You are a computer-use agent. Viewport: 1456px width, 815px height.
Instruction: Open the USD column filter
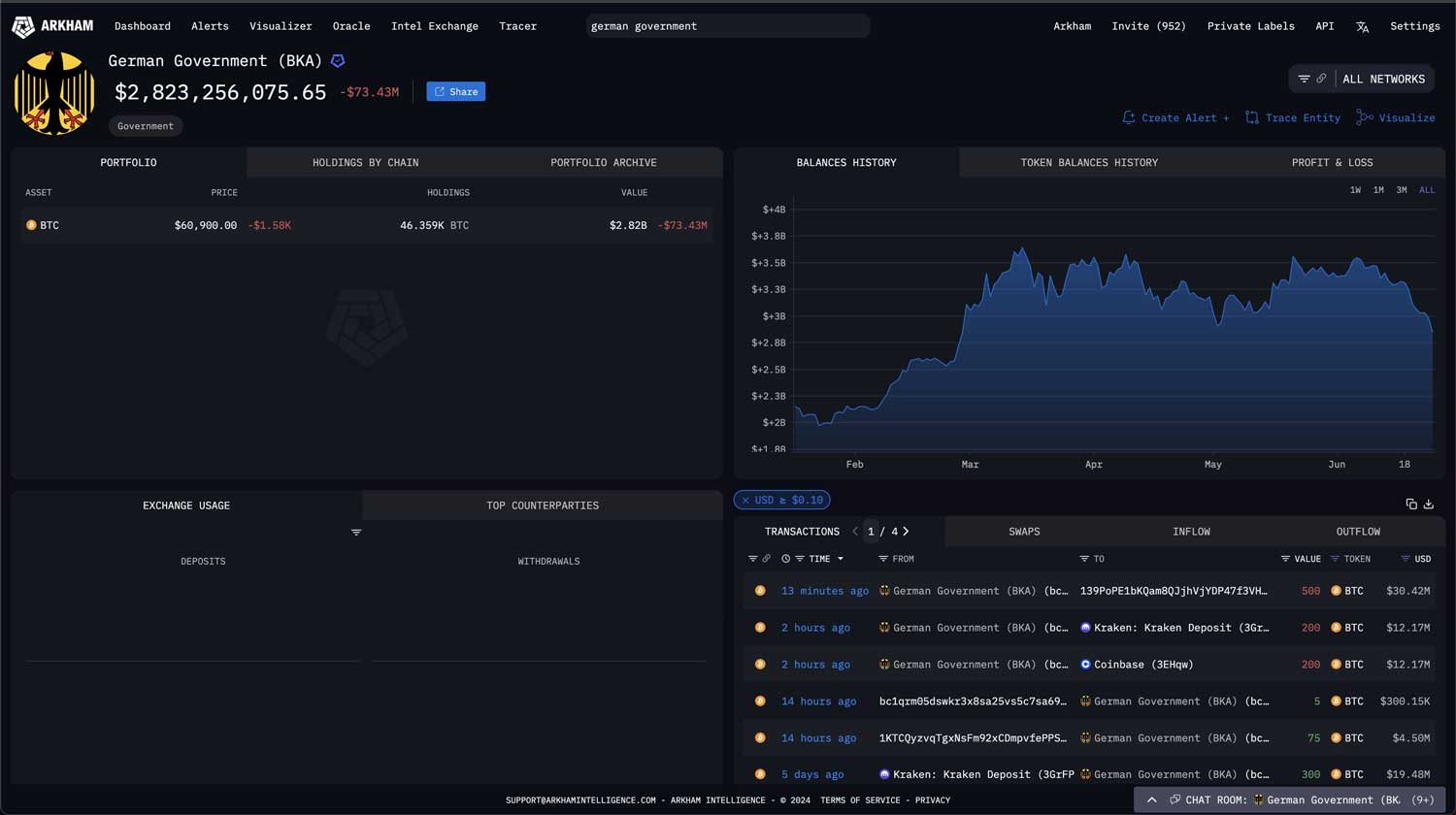click(1406, 559)
